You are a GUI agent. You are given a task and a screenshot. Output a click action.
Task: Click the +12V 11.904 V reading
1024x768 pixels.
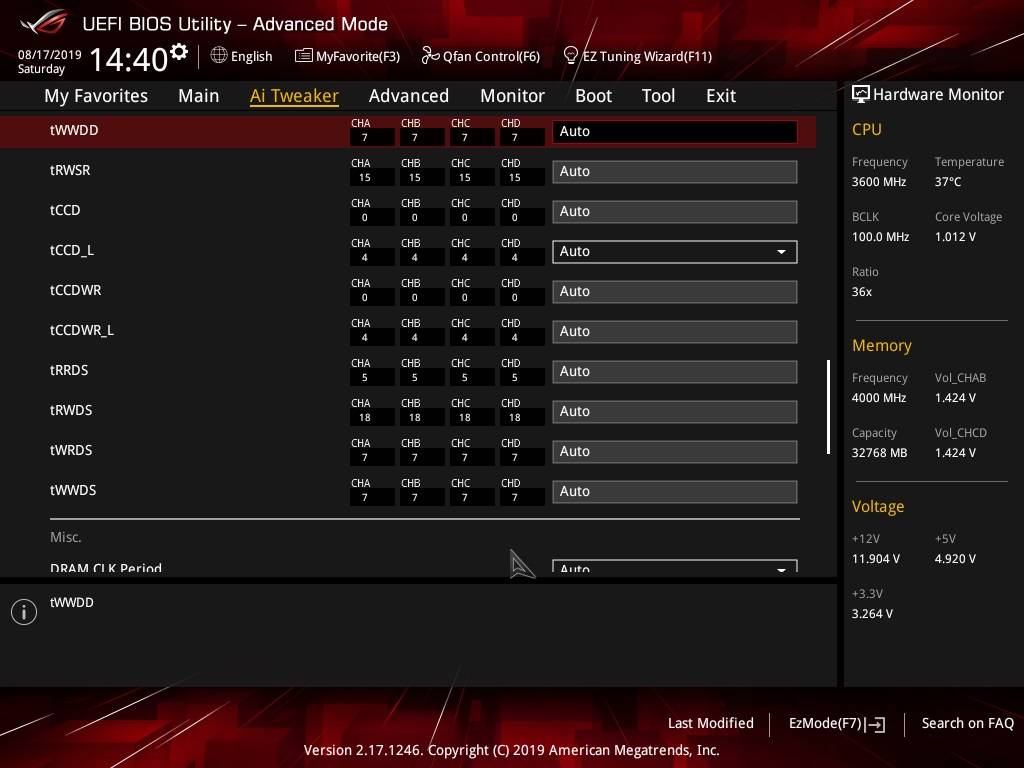(x=875, y=559)
